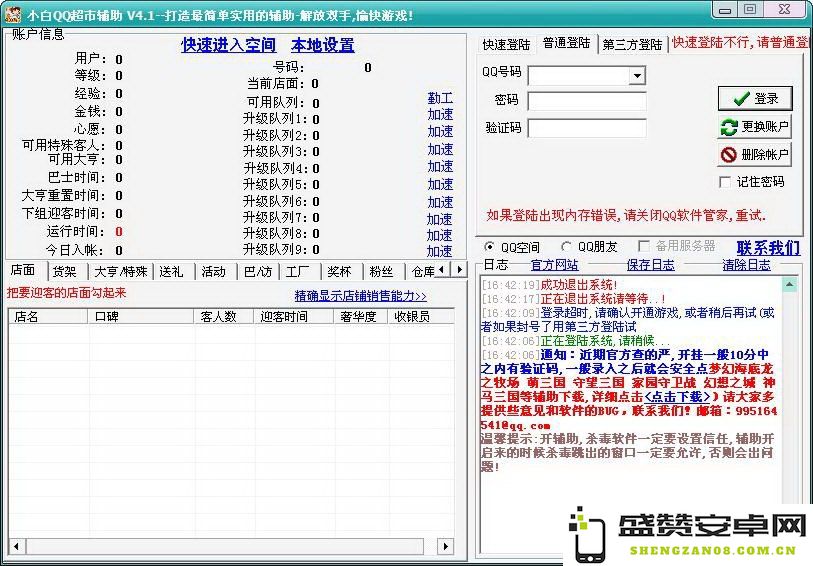Viewport: 813px width, 566px height.
Task: Sort by the 店名 column header
Action: point(48,316)
